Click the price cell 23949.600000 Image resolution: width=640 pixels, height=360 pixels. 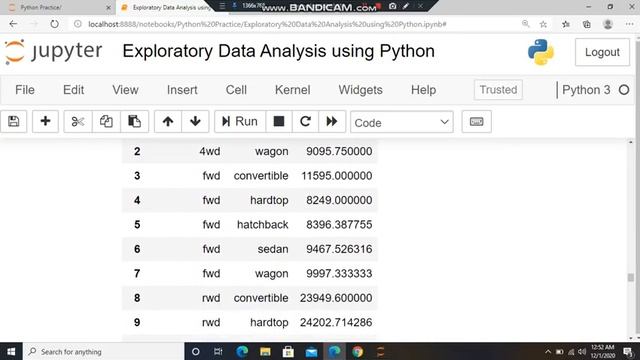[x=336, y=298]
